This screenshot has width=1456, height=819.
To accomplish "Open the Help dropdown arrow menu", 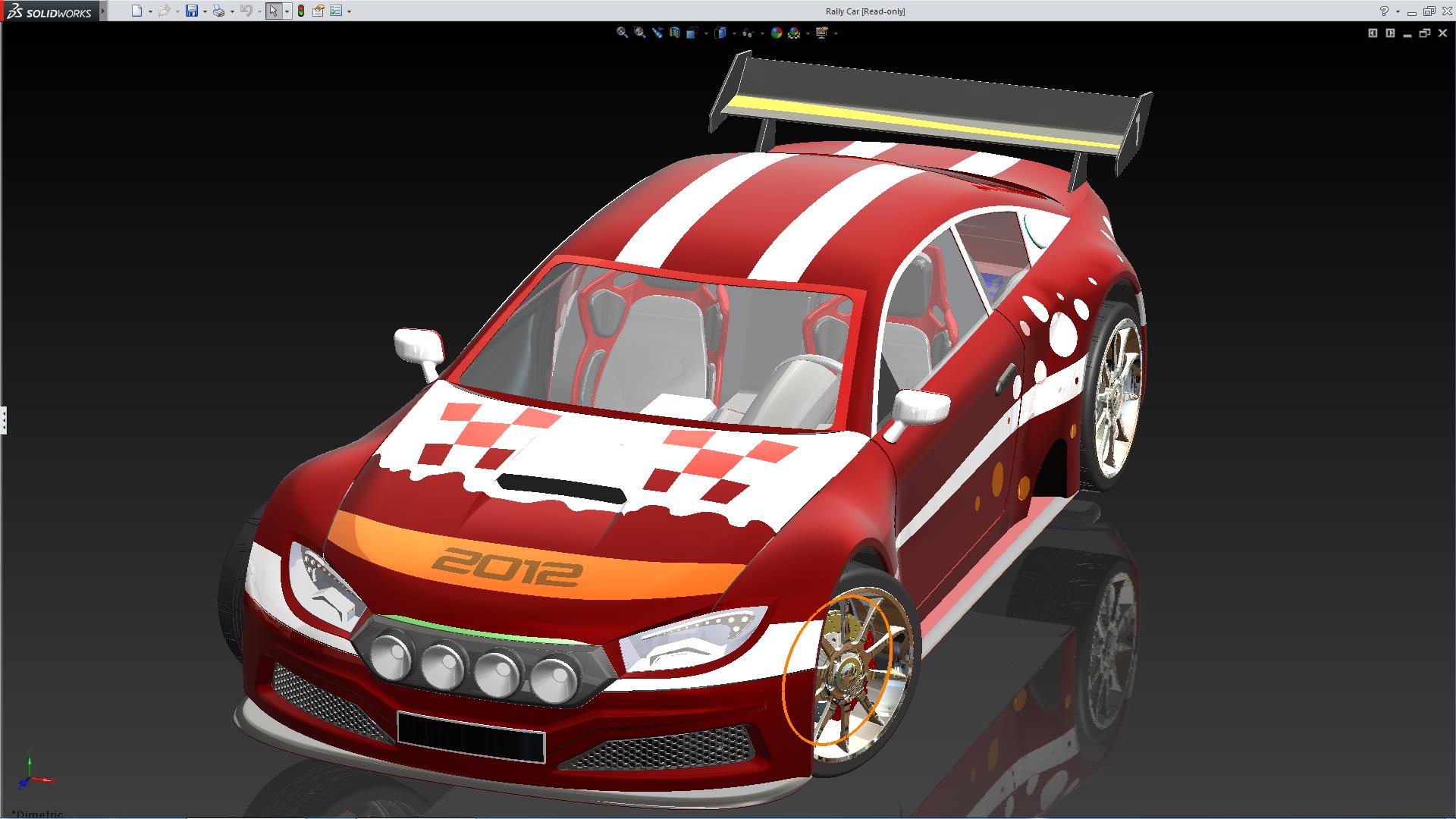I will [1398, 11].
